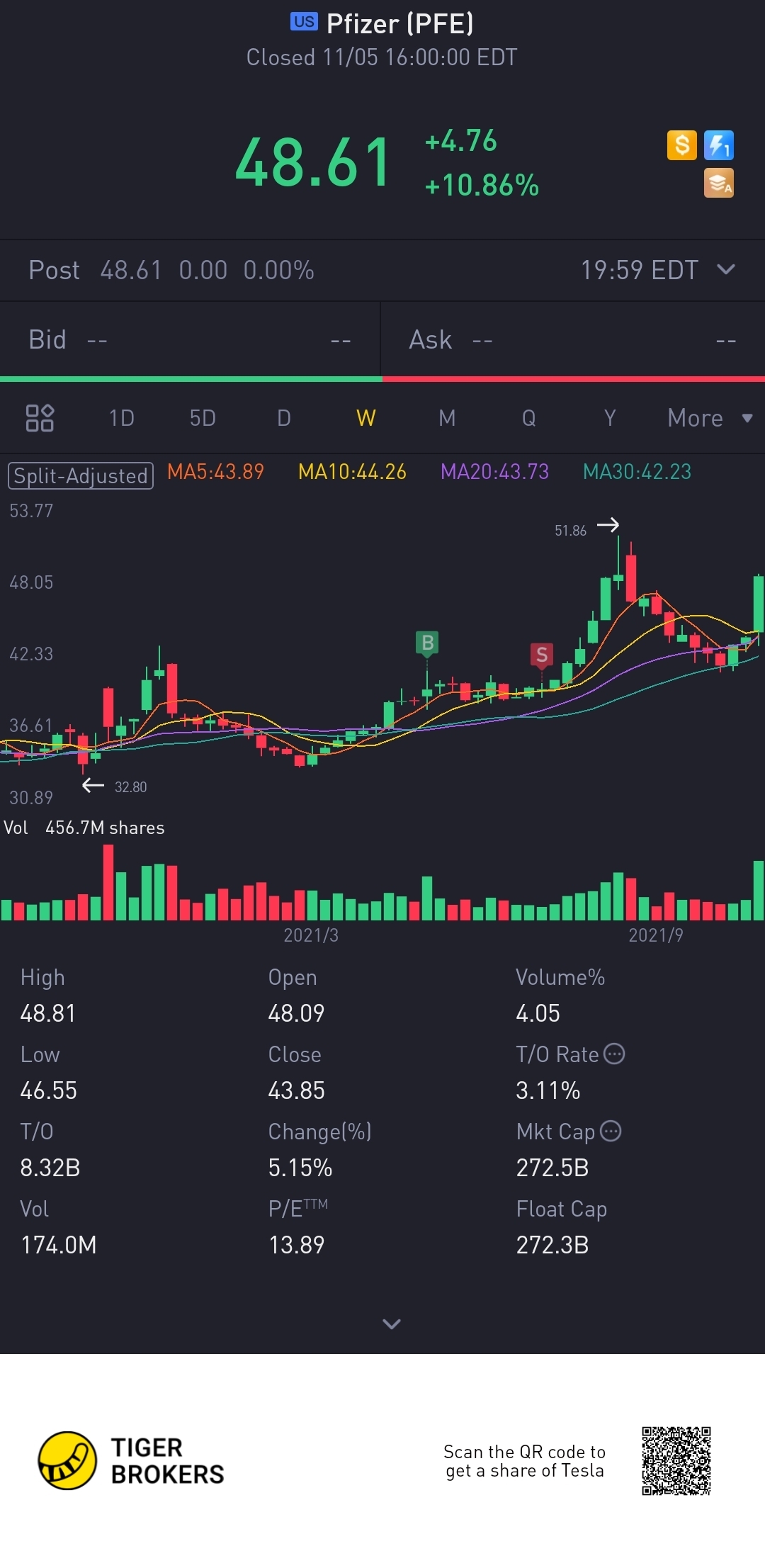Tap the MA5:43.89 indicator label
The width and height of the screenshot is (765, 1568).
[x=215, y=472]
